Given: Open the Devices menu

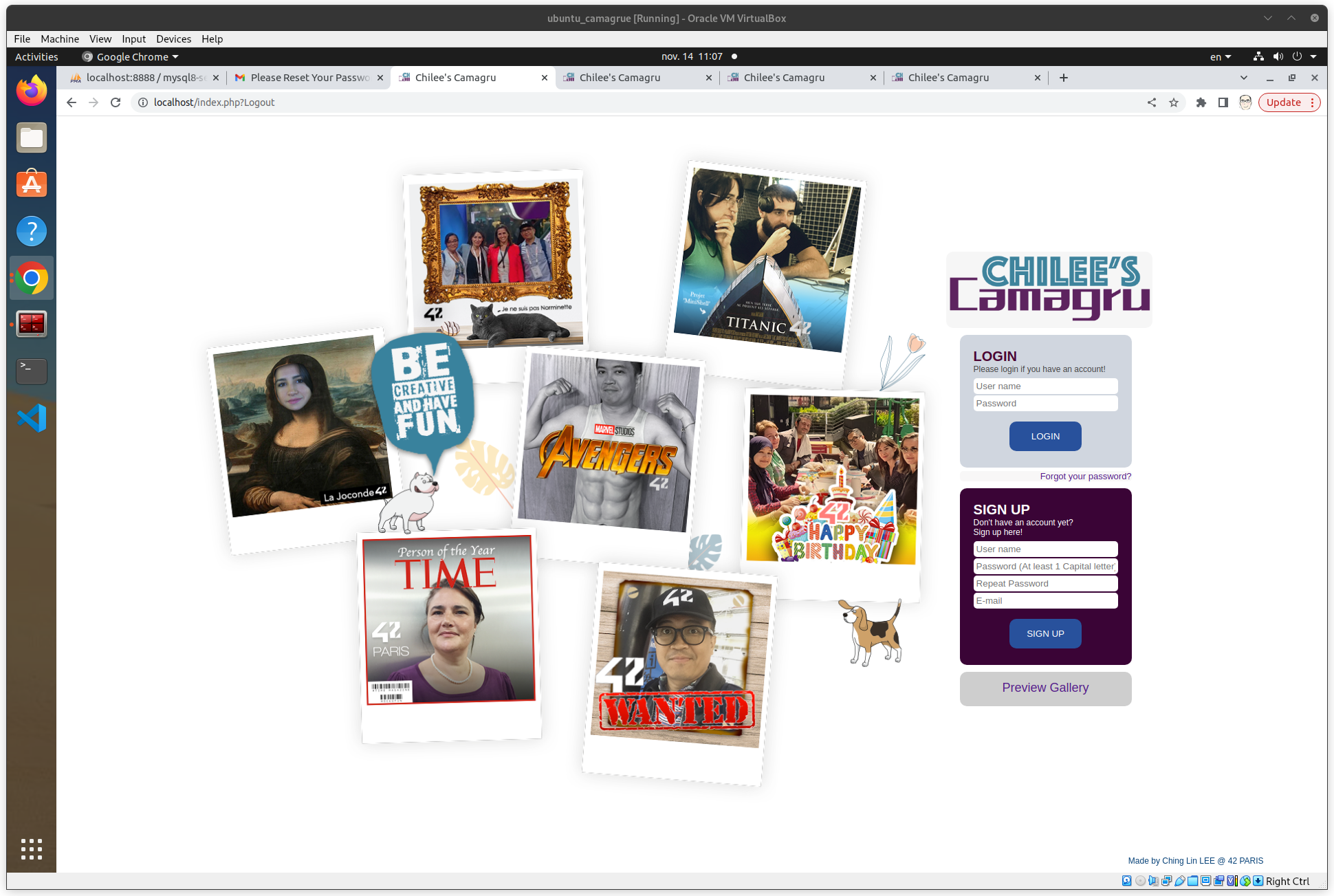Looking at the screenshot, I should [x=173, y=39].
